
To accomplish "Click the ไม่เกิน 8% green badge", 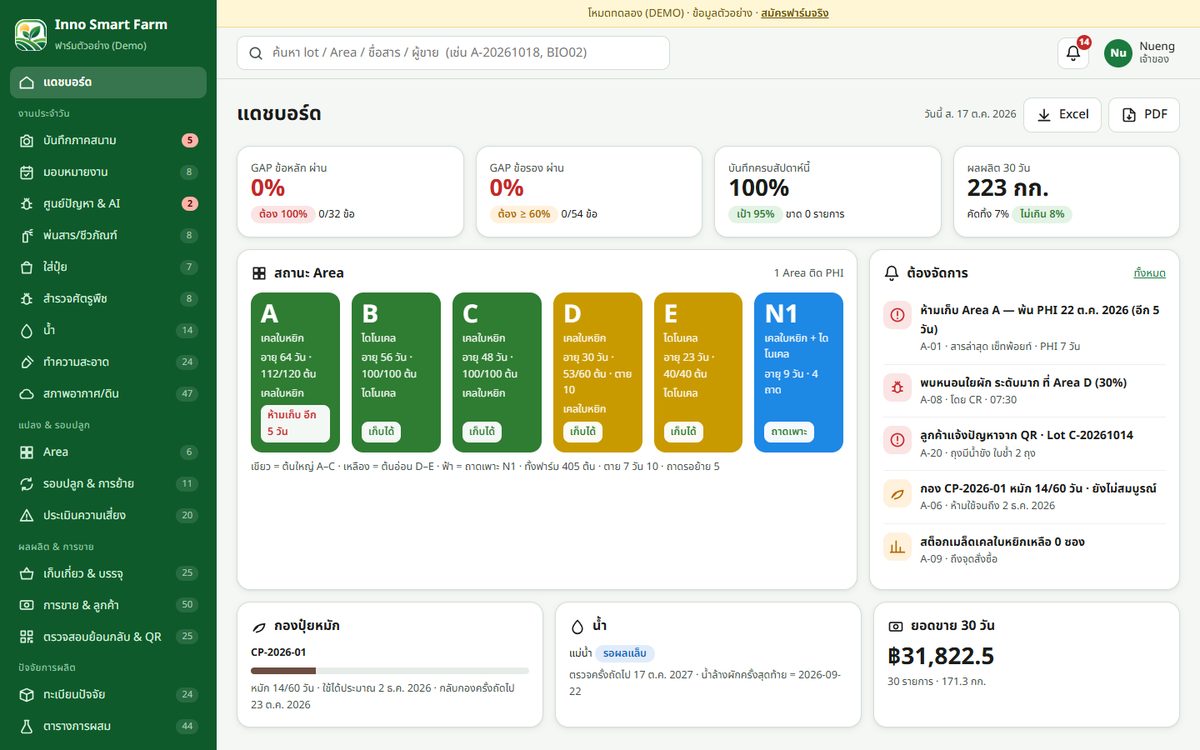I will (x=1042, y=214).
